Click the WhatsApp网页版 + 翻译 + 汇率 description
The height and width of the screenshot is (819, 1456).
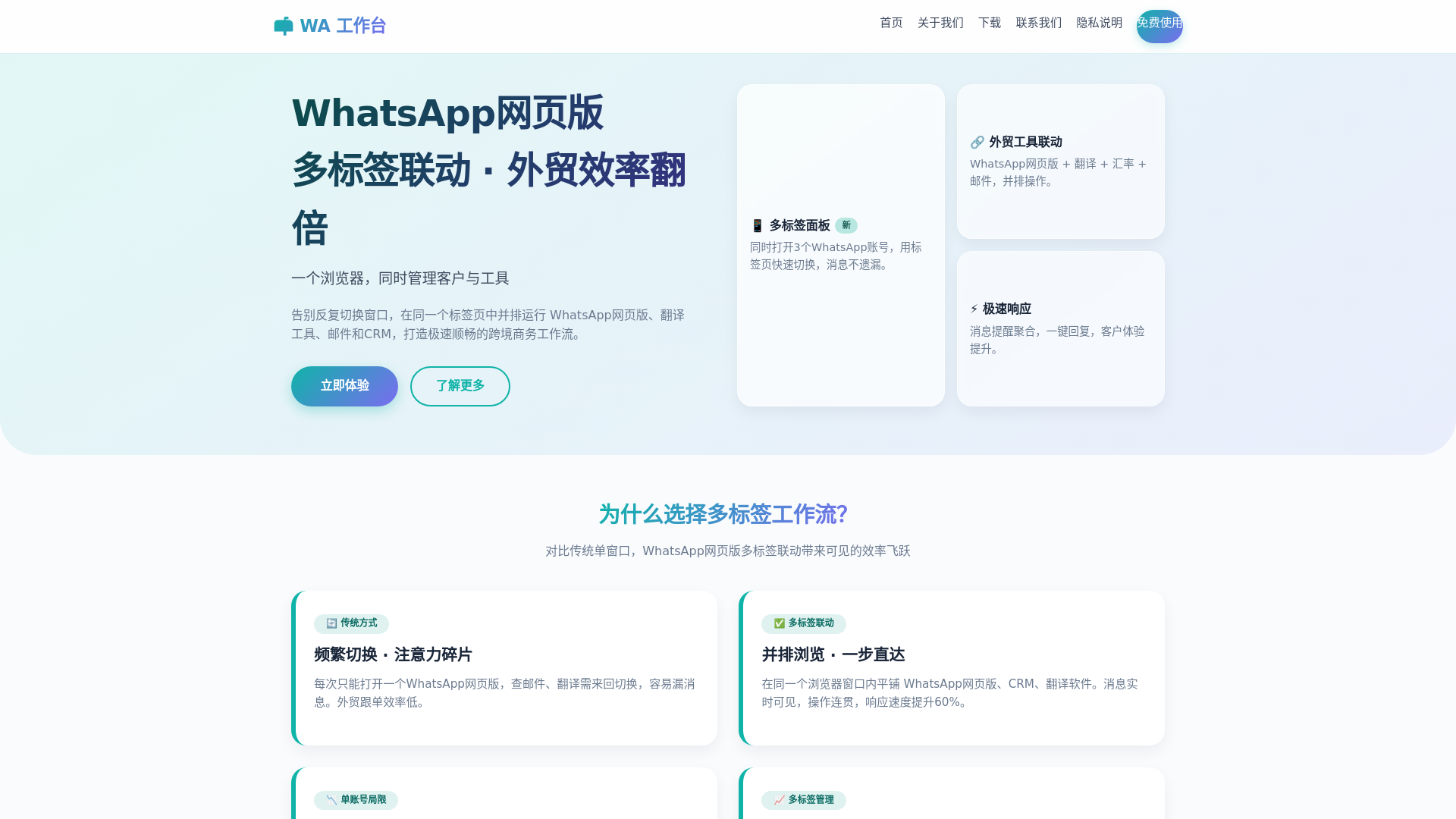tap(1058, 172)
